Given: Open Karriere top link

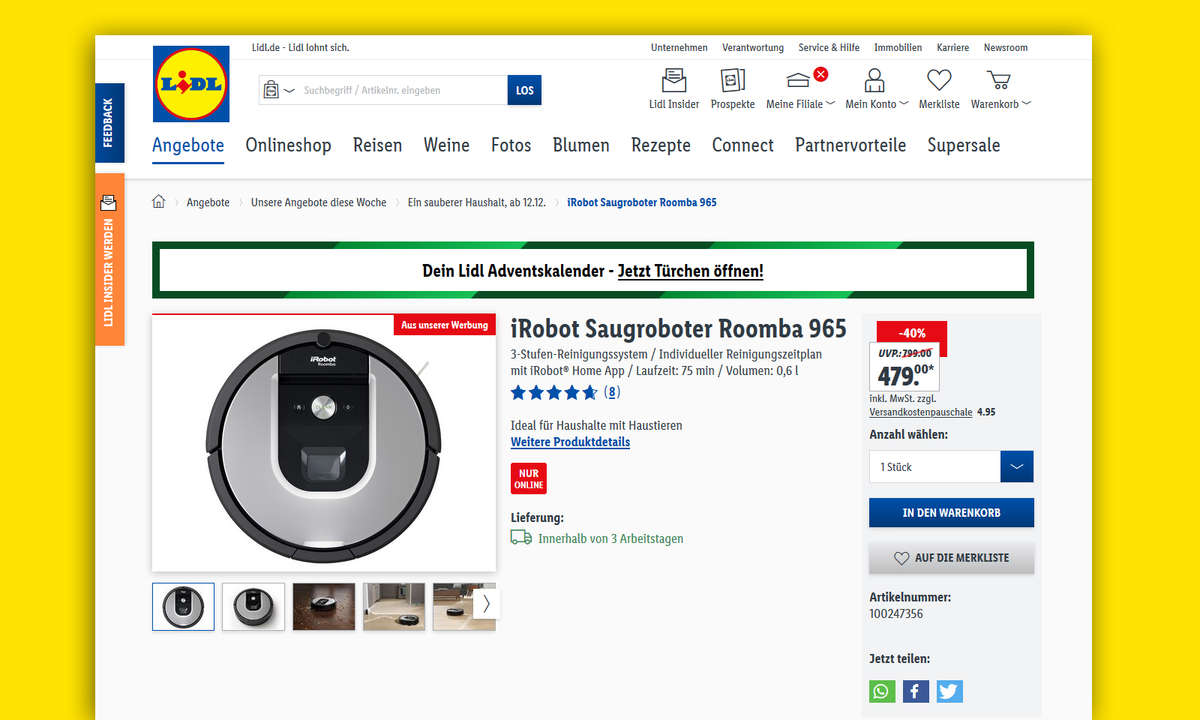Looking at the screenshot, I should click(953, 48).
